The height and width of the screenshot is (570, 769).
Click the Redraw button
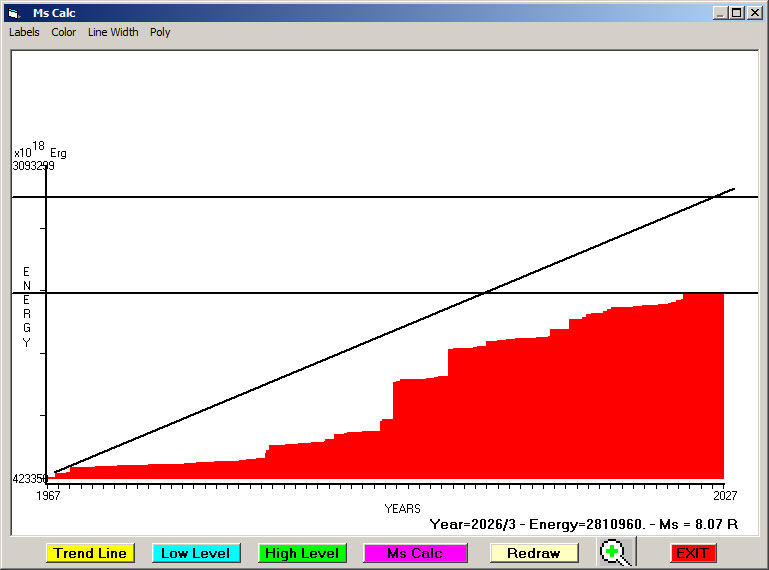coord(534,553)
